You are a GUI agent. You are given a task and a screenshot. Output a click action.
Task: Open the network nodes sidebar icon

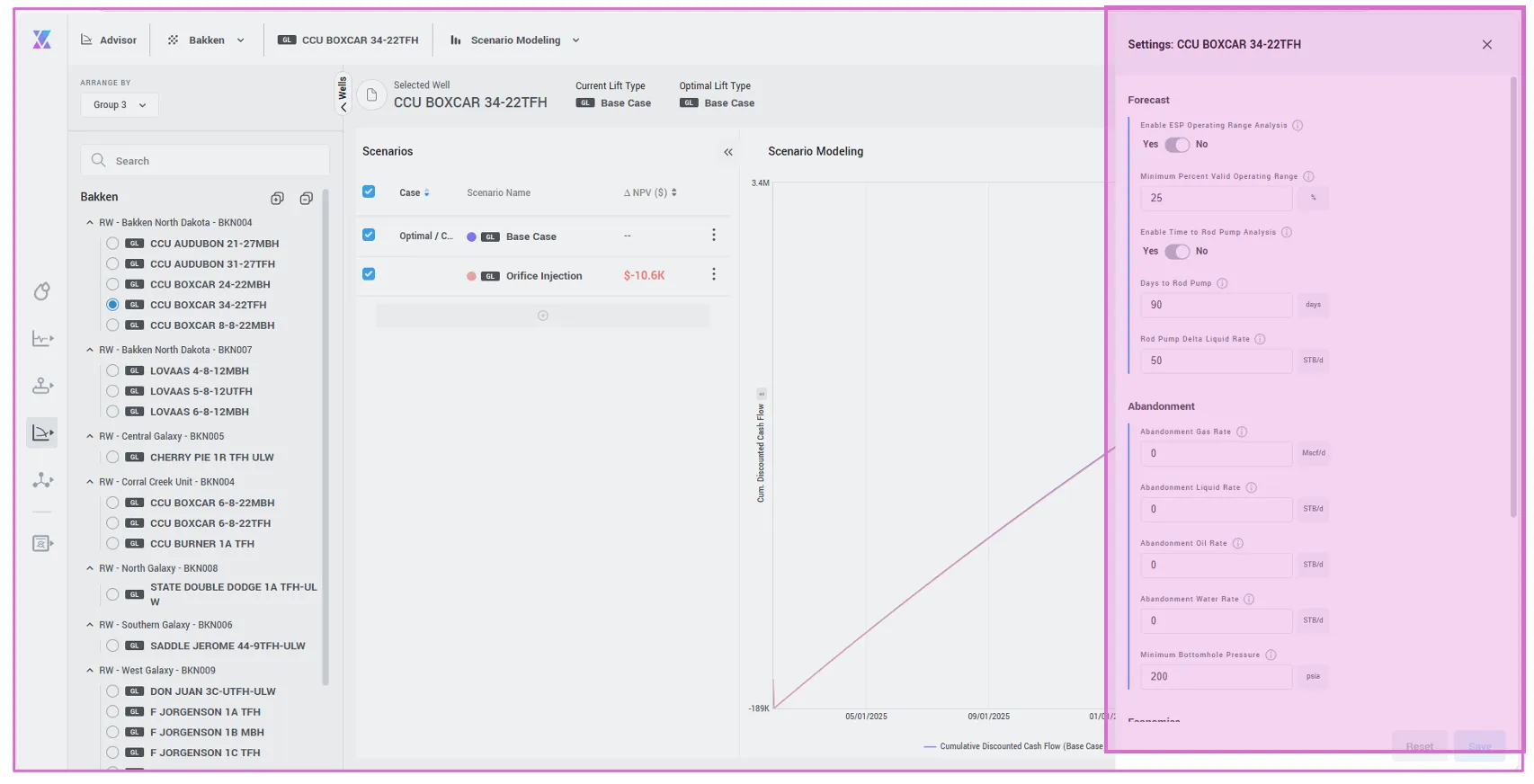[41, 480]
